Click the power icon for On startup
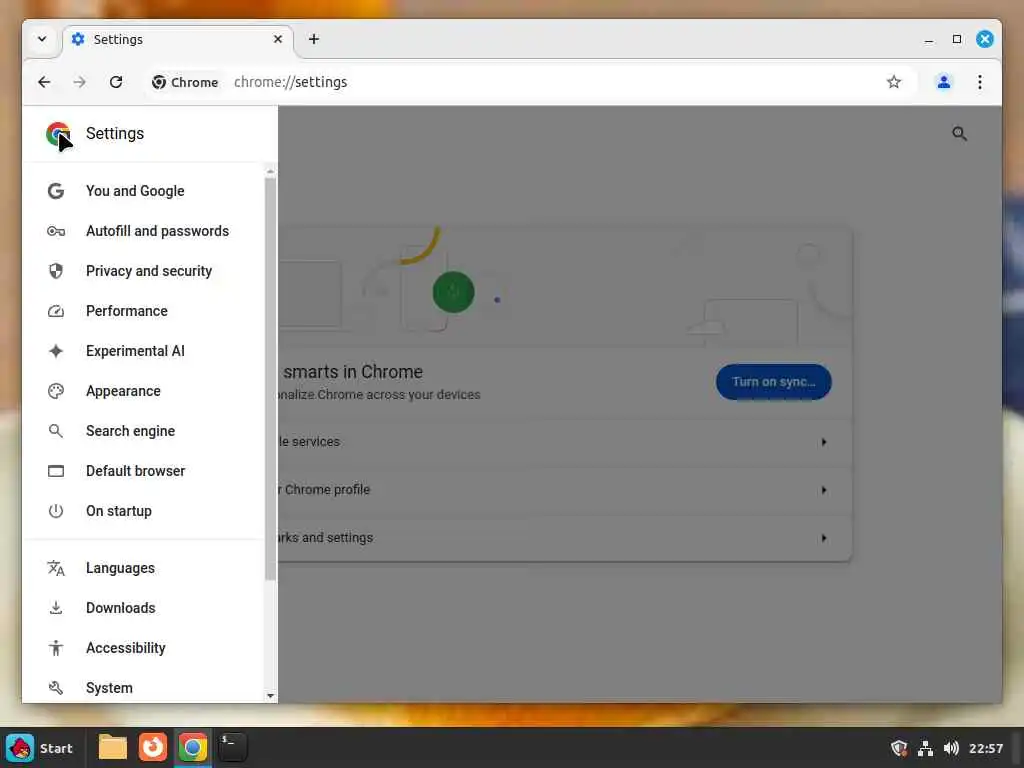 pyautogui.click(x=56, y=511)
